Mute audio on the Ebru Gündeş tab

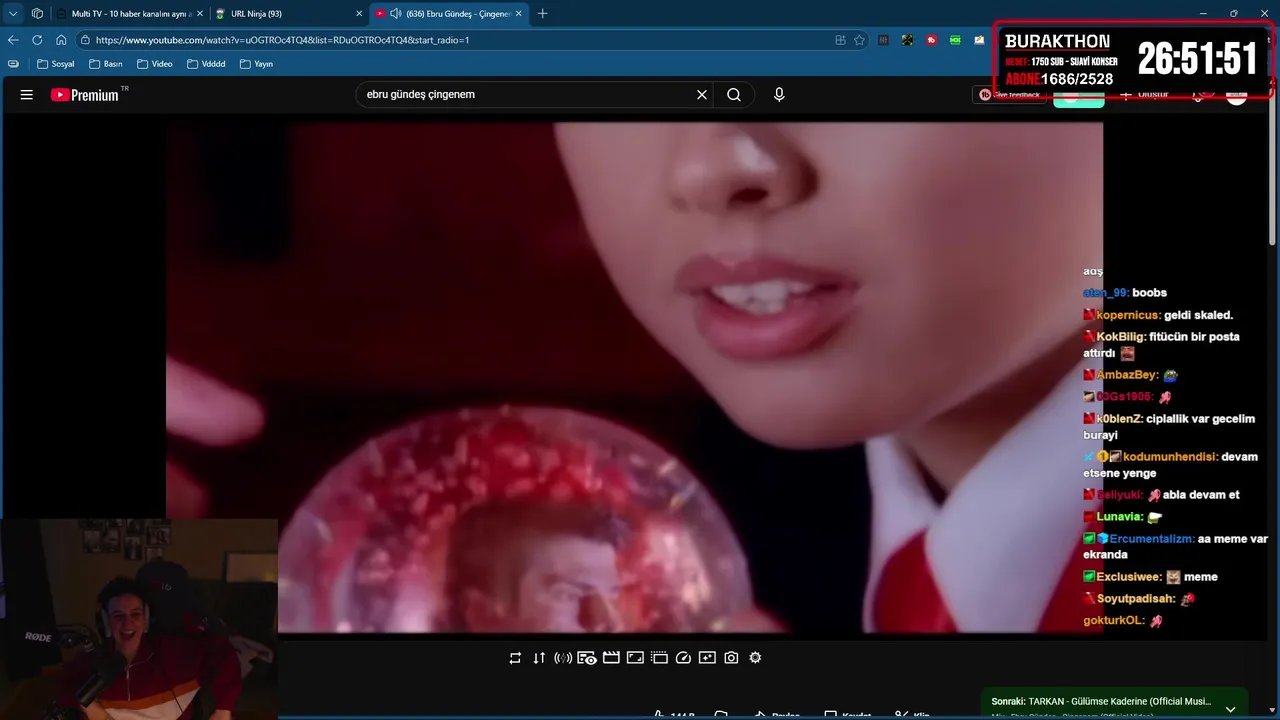click(396, 14)
